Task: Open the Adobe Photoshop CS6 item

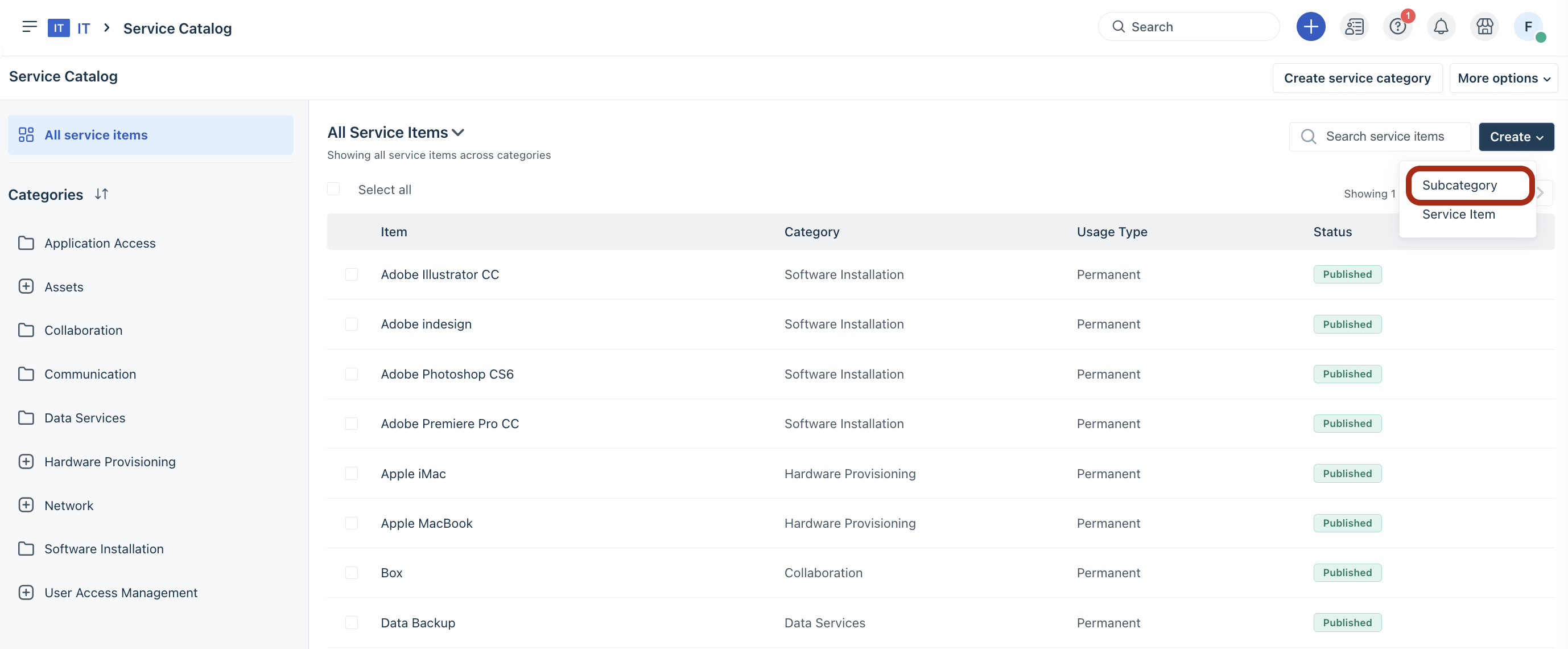Action: pyautogui.click(x=447, y=374)
